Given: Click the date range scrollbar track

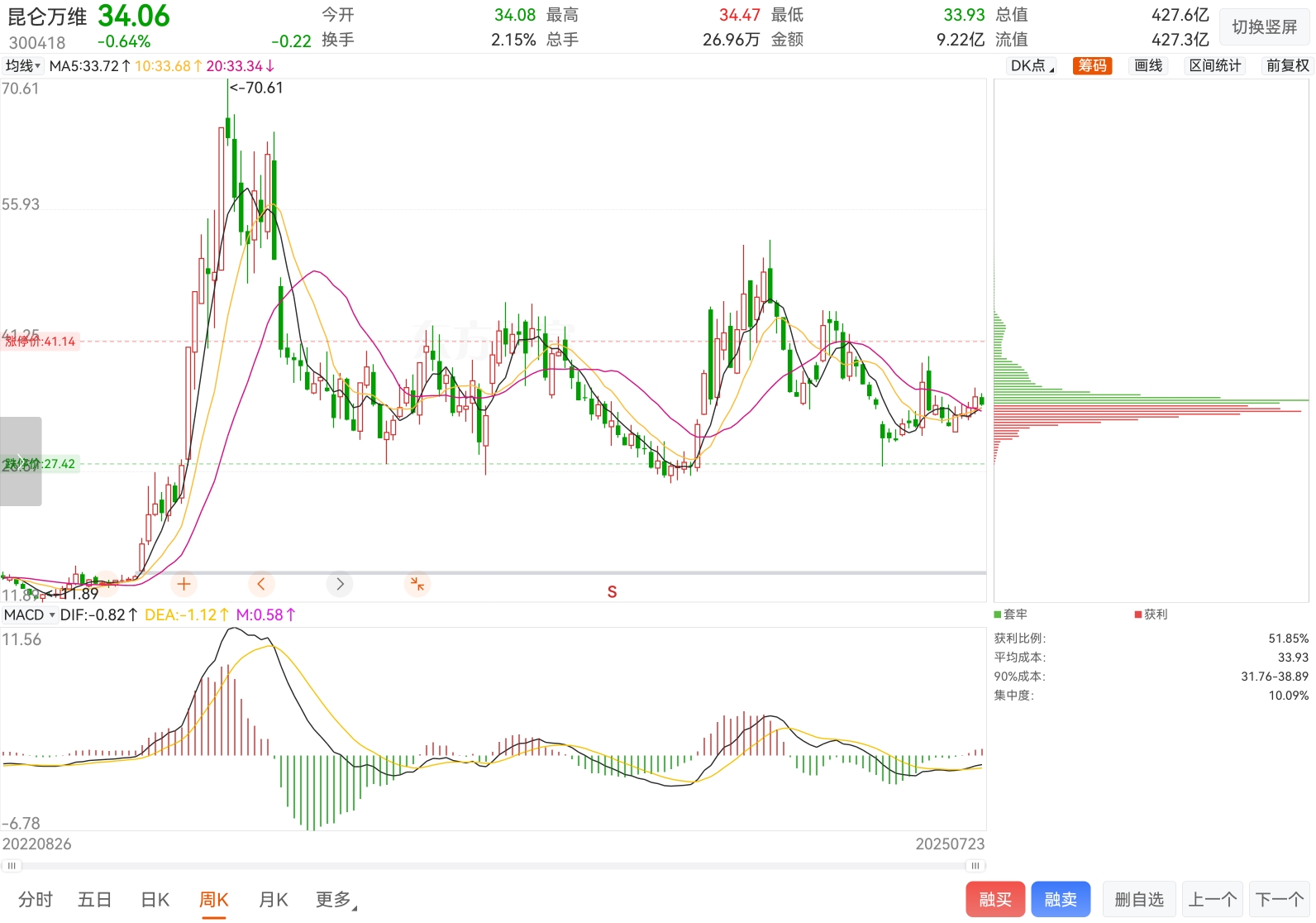Looking at the screenshot, I should (x=493, y=866).
